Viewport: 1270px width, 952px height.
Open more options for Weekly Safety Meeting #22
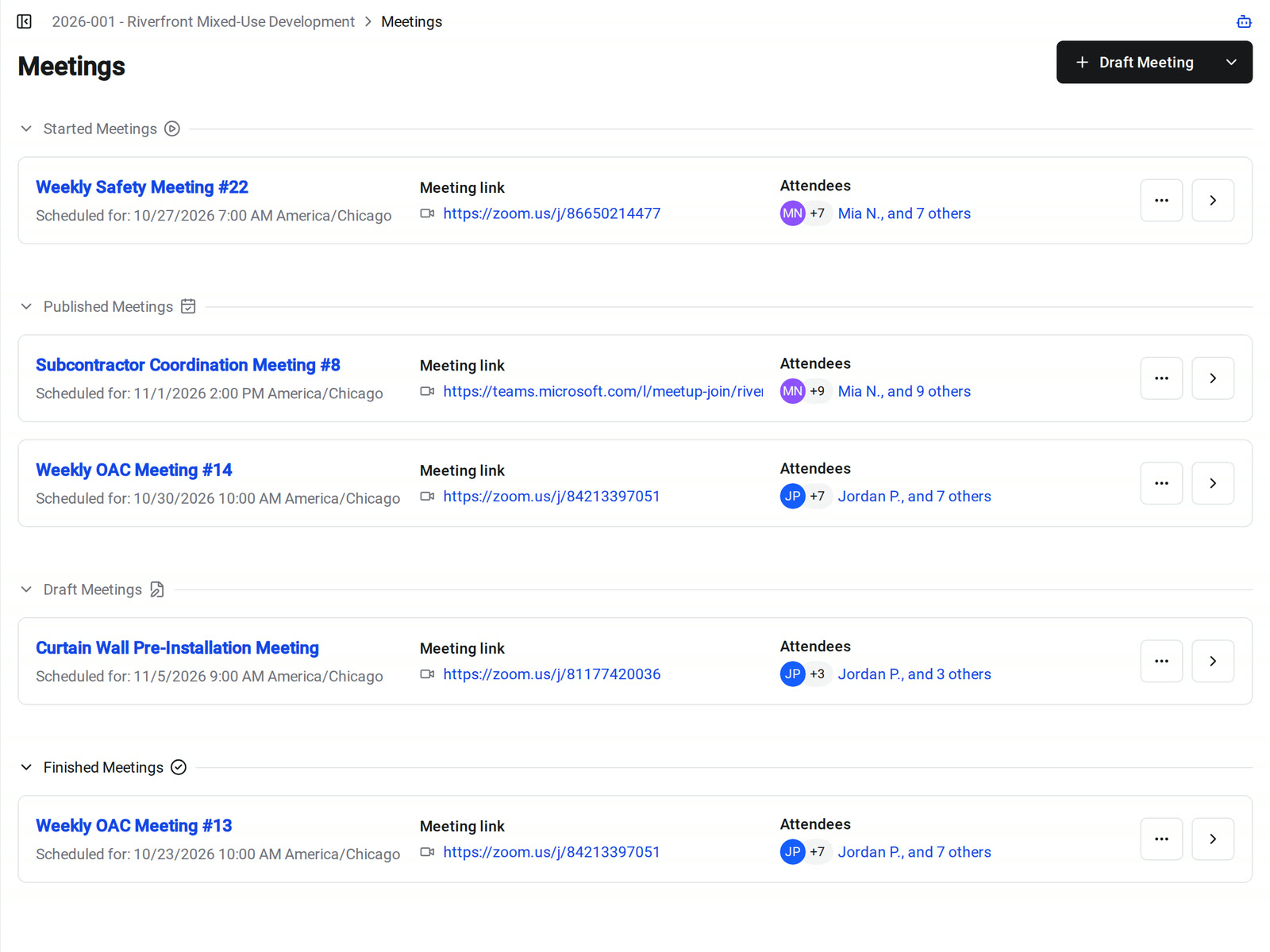[1161, 201]
